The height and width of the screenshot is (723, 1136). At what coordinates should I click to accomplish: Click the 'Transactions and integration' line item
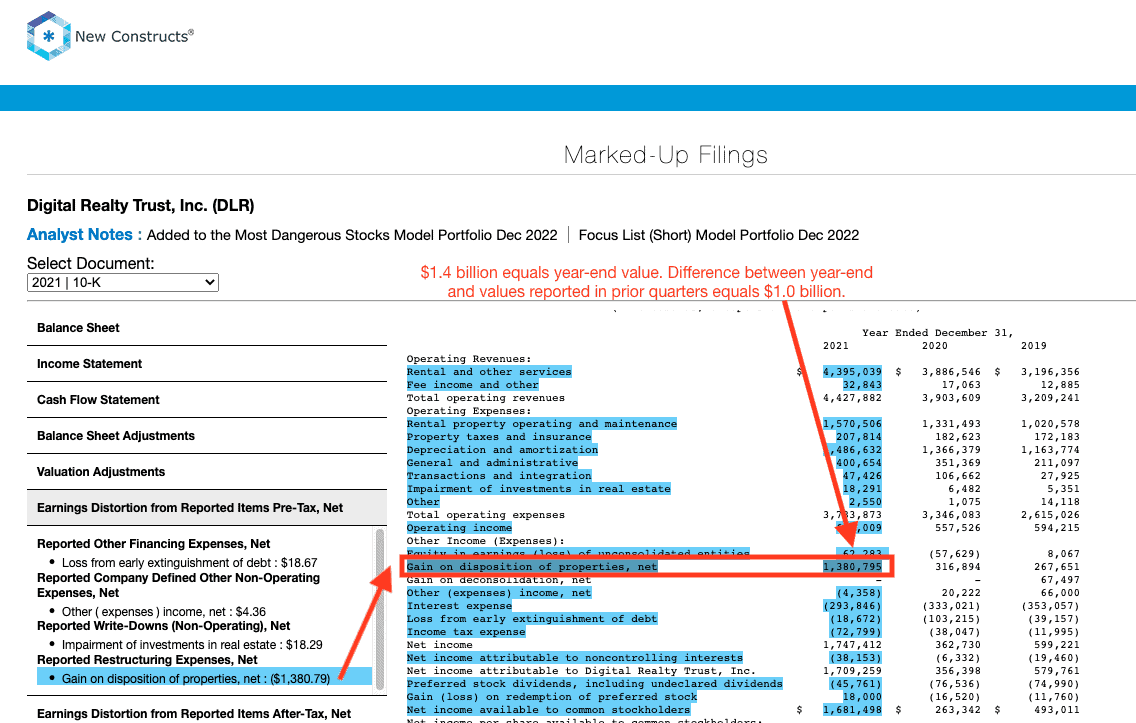[x=498, y=476]
